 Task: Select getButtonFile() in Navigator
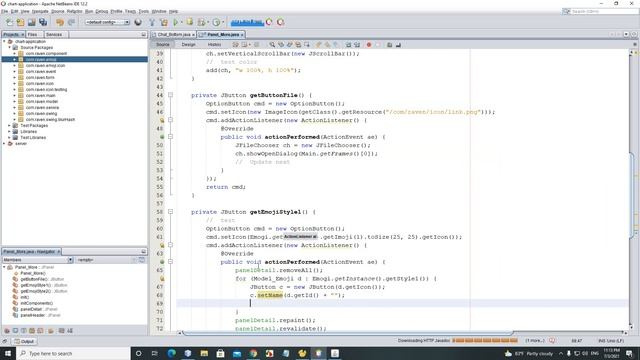(42, 279)
